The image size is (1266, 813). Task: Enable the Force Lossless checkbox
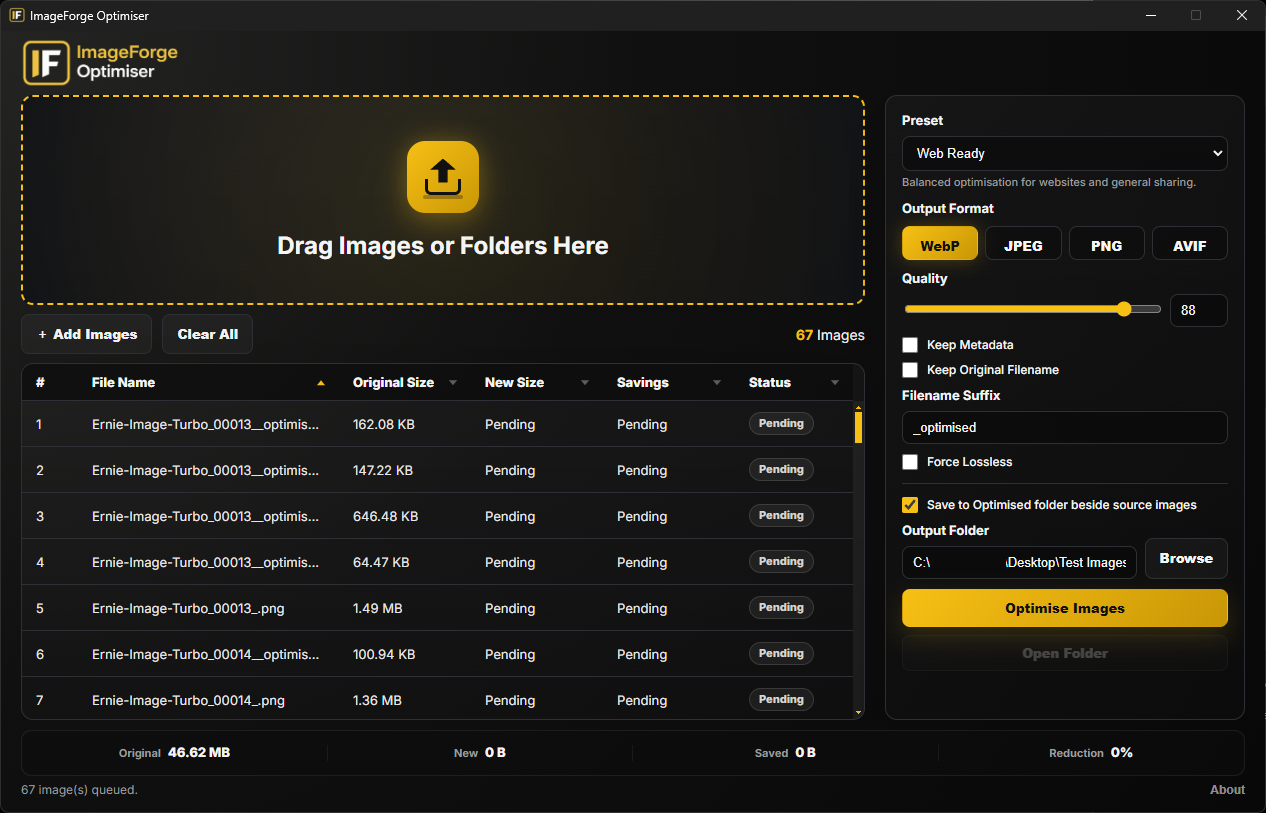pos(910,462)
